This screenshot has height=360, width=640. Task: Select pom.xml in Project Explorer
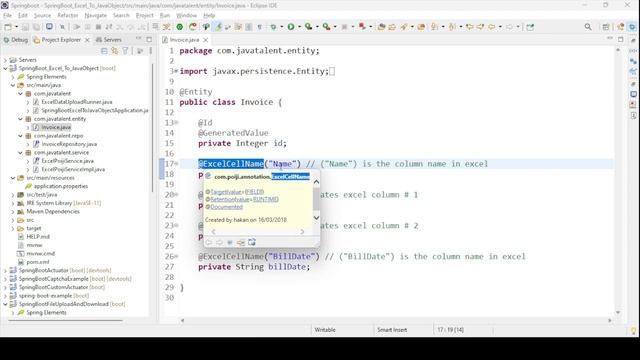pyautogui.click(x=38, y=262)
